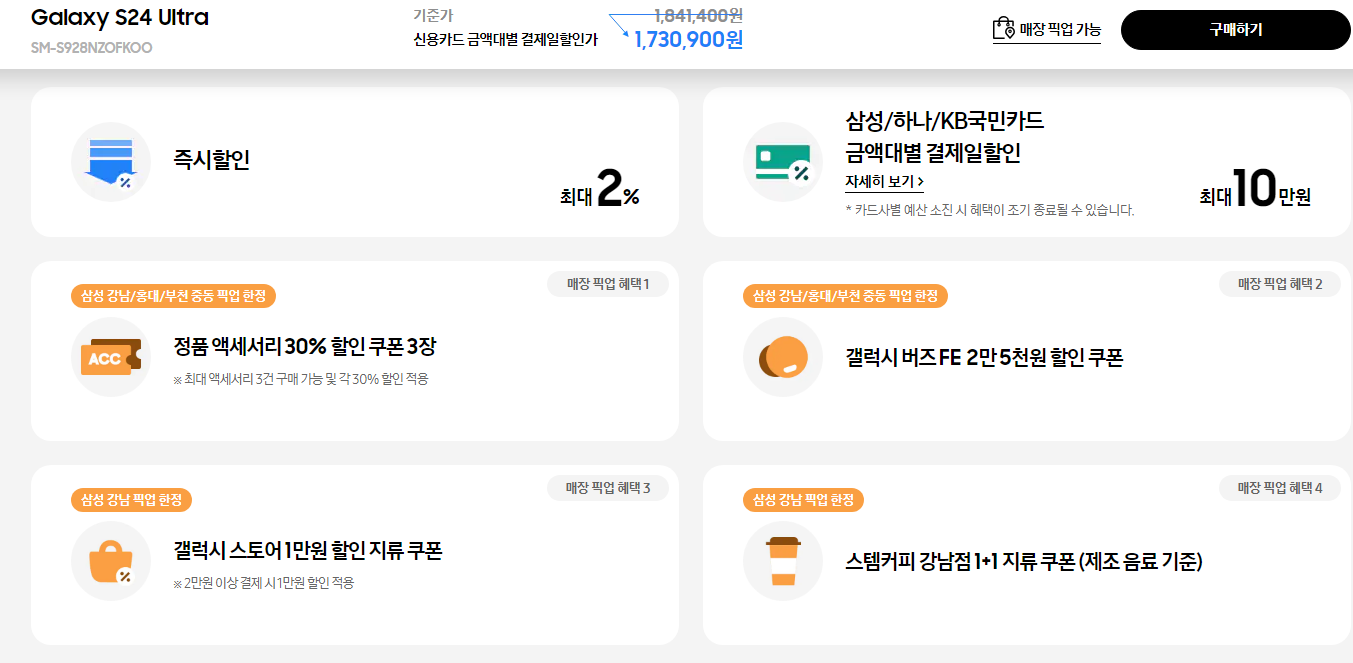This screenshot has height=663, width=1353.
Task: Click the Galaxy Buds FE orange icon
Action: coord(783,357)
